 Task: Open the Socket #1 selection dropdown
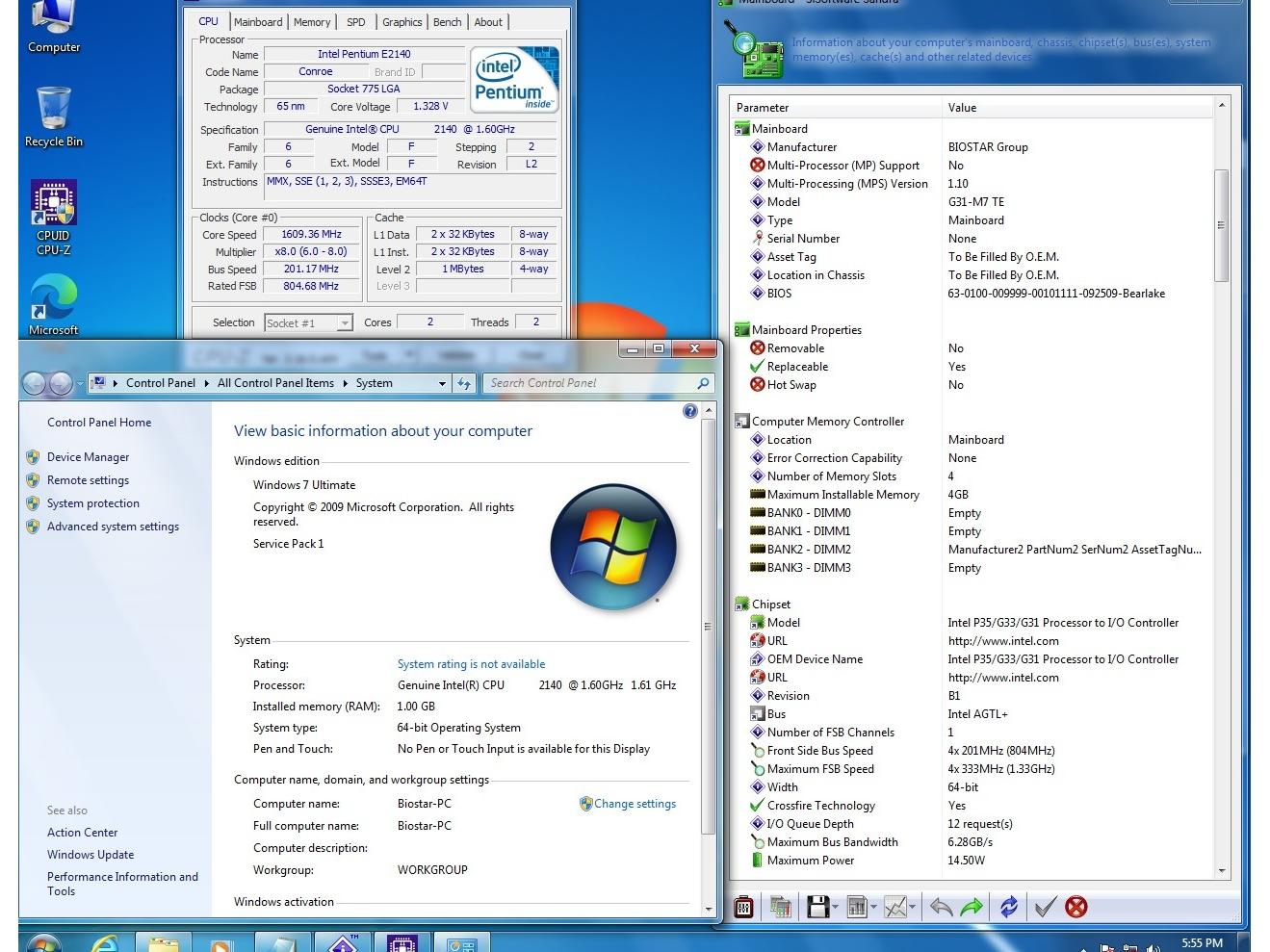pos(344,323)
